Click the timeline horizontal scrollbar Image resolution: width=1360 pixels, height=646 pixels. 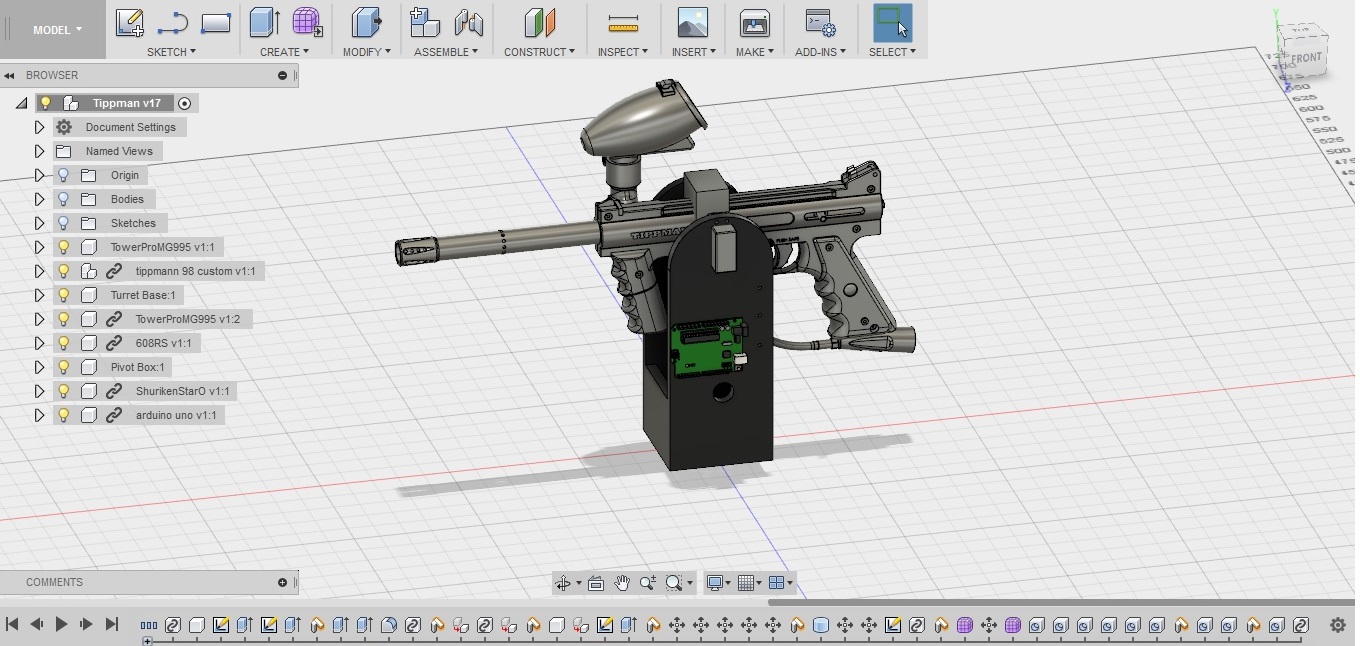coord(1060,602)
